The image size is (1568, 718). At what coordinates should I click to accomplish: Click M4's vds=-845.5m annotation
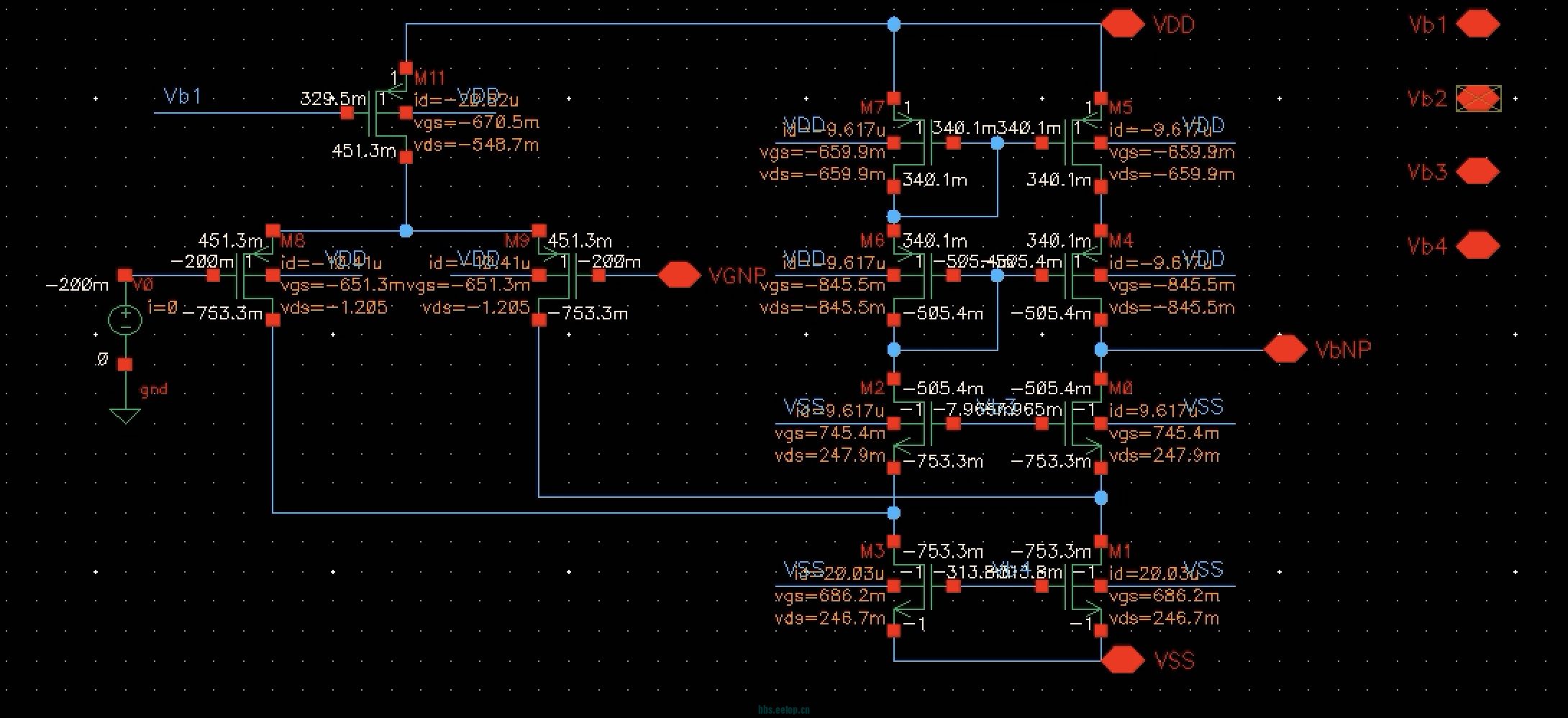[x=1172, y=308]
